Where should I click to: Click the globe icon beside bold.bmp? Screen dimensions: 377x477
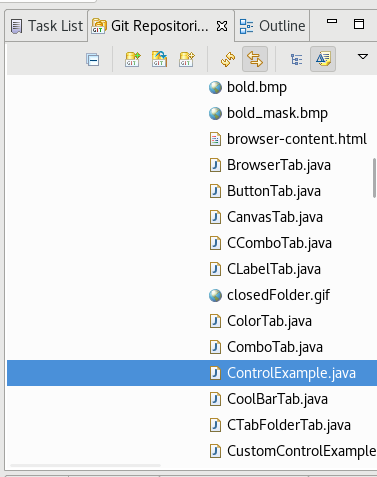pos(215,88)
